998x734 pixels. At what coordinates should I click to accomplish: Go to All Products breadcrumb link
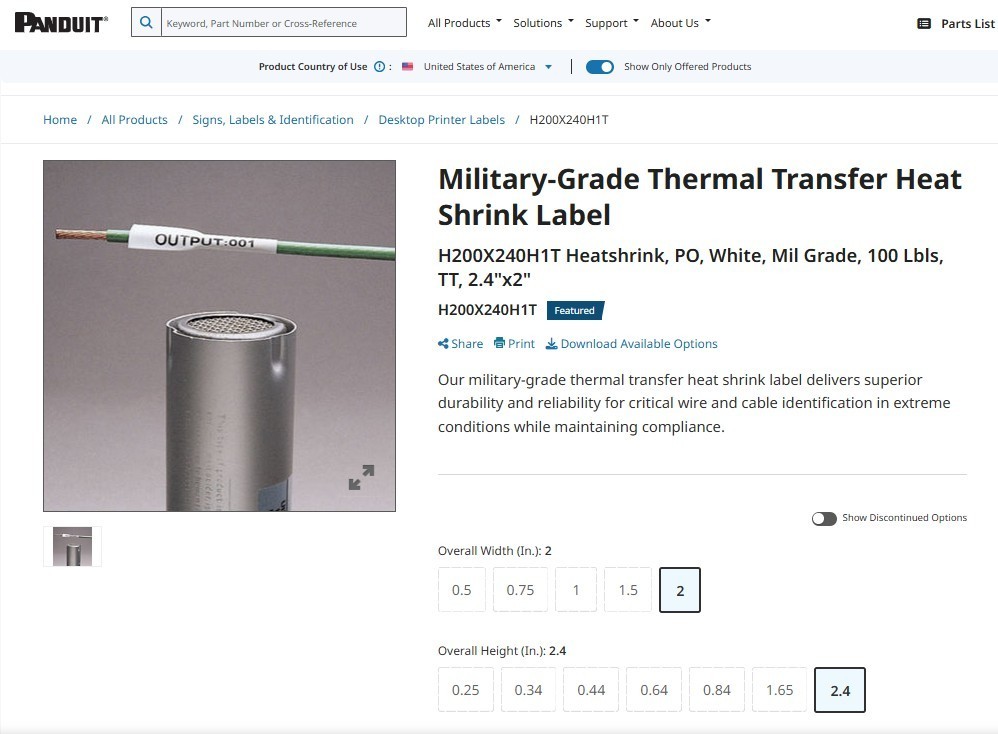point(134,120)
